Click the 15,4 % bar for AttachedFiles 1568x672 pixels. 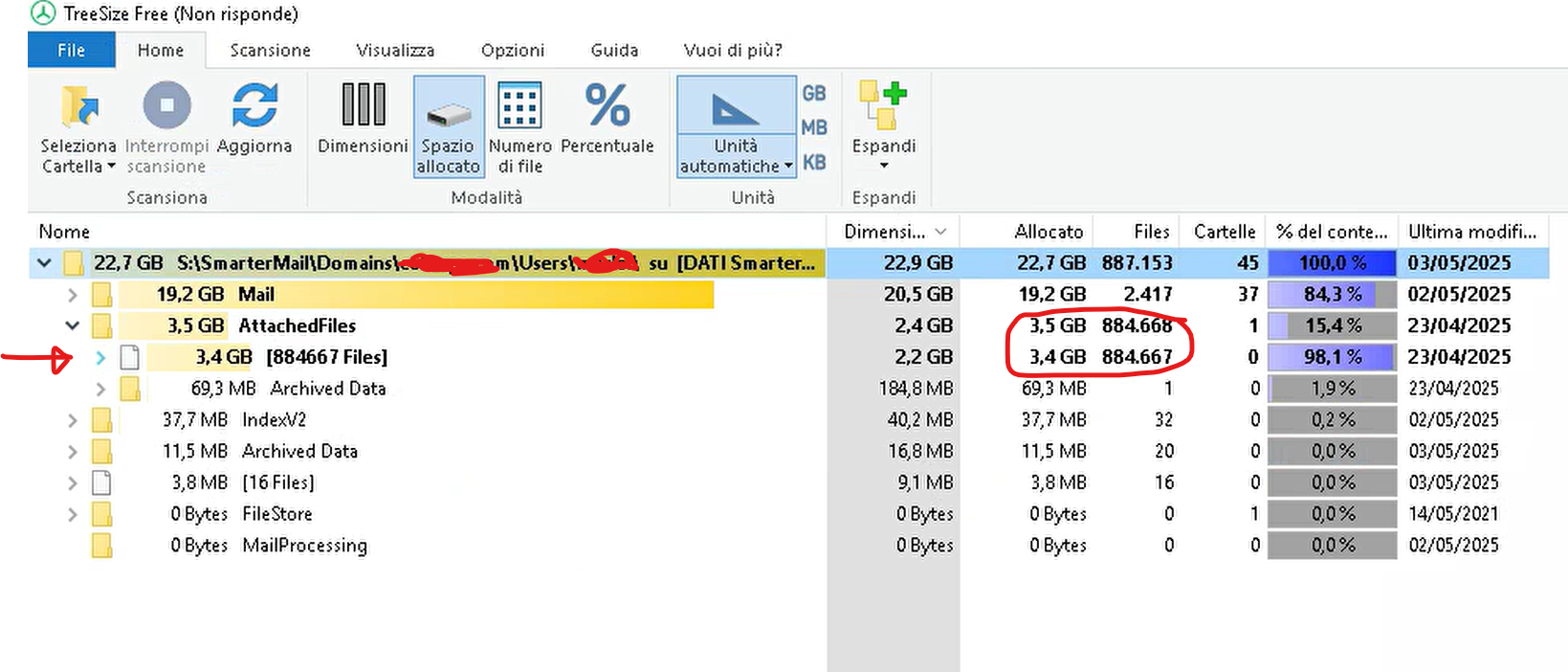1332,325
